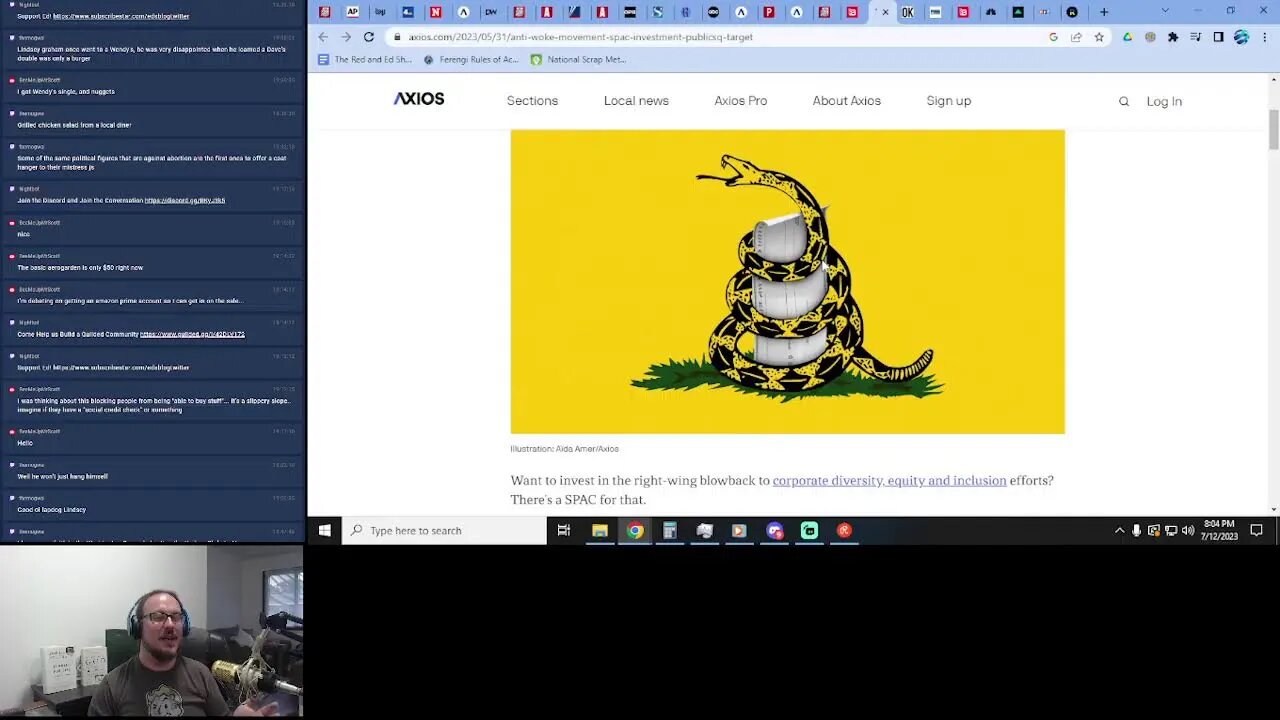Open Axios Pro in the navigation
Image resolution: width=1280 pixels, height=720 pixels.
click(x=741, y=101)
